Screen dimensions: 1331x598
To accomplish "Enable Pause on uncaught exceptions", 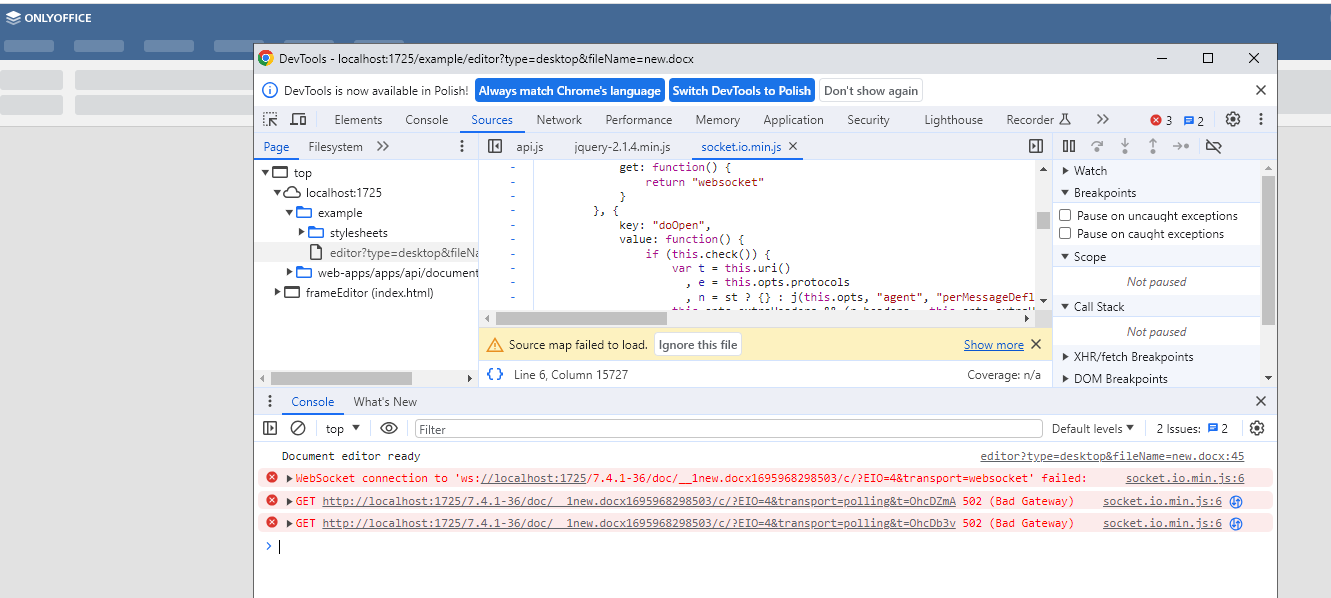I will pyautogui.click(x=1065, y=215).
